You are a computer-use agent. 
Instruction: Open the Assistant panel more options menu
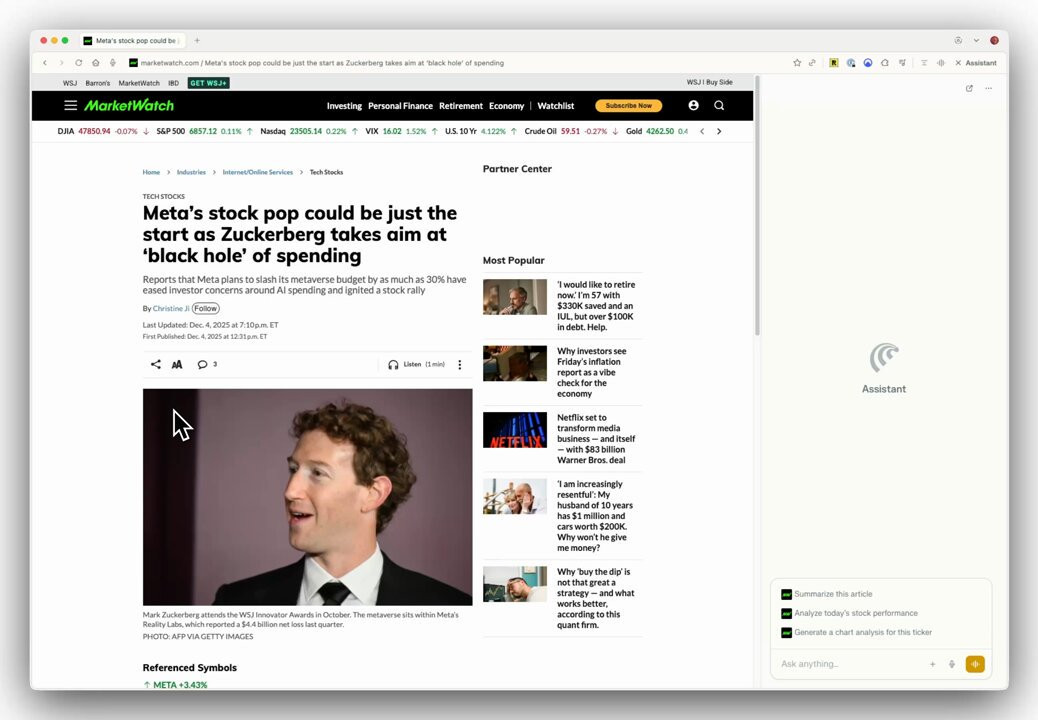pyautogui.click(x=988, y=88)
